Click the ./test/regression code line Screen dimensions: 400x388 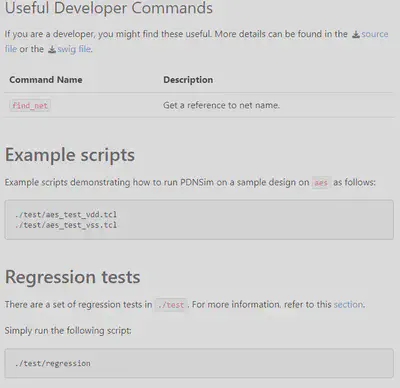pyautogui.click(x=53, y=363)
